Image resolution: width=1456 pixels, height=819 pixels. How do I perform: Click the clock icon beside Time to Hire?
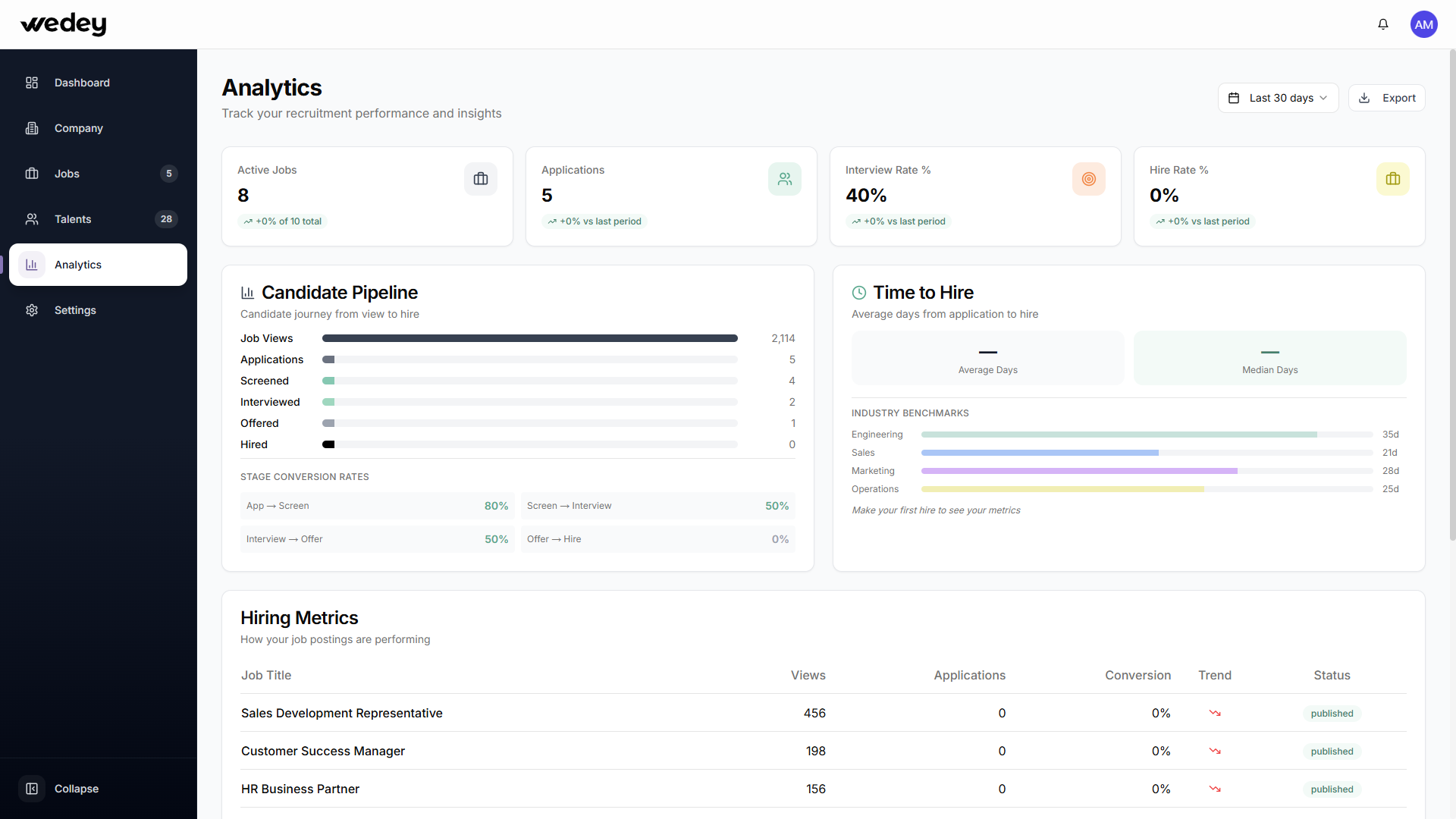click(x=858, y=293)
